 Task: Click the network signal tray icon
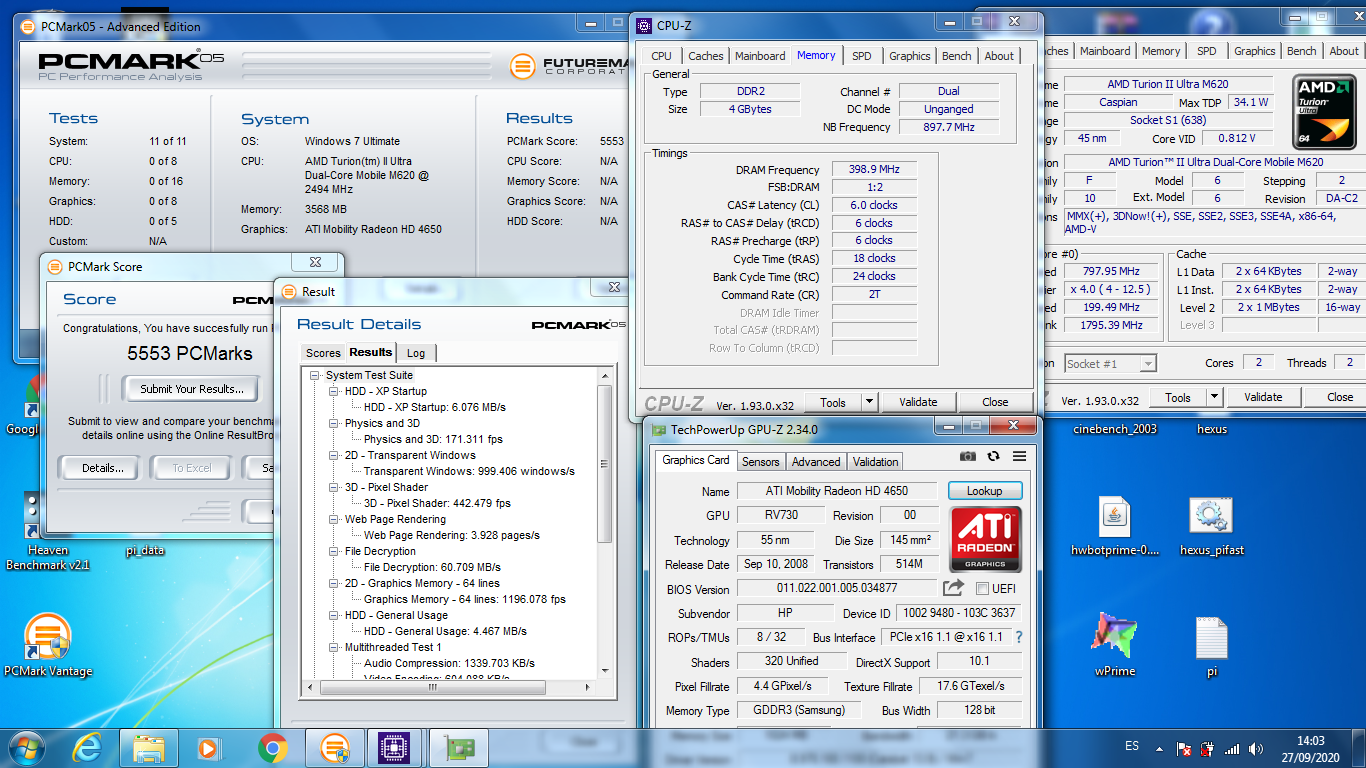[1231, 748]
